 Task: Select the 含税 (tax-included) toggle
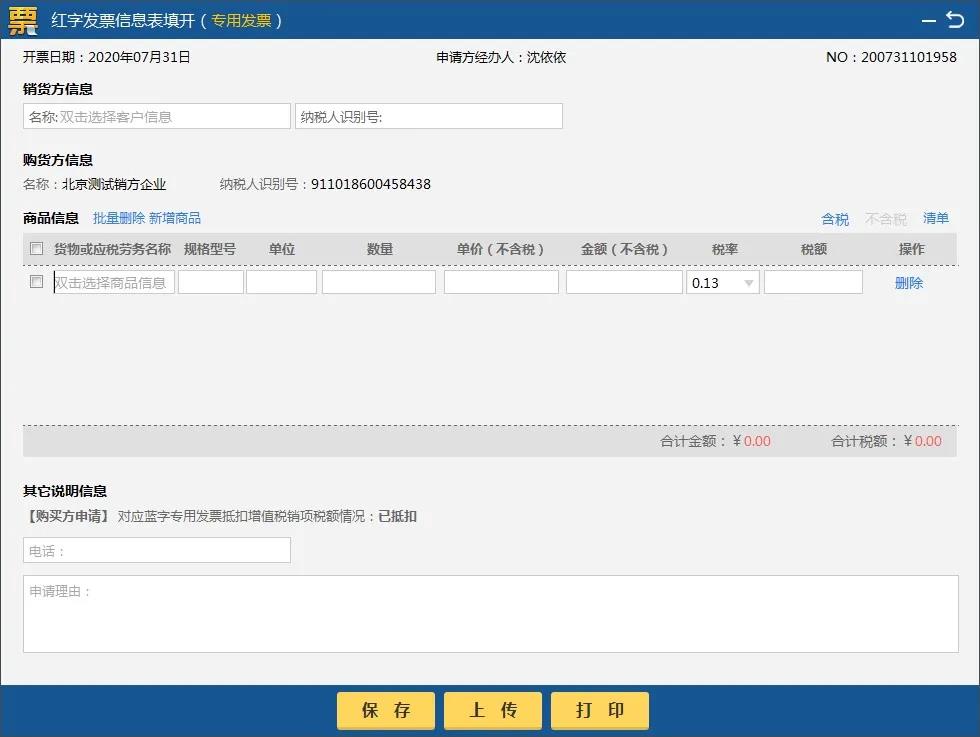tap(835, 218)
